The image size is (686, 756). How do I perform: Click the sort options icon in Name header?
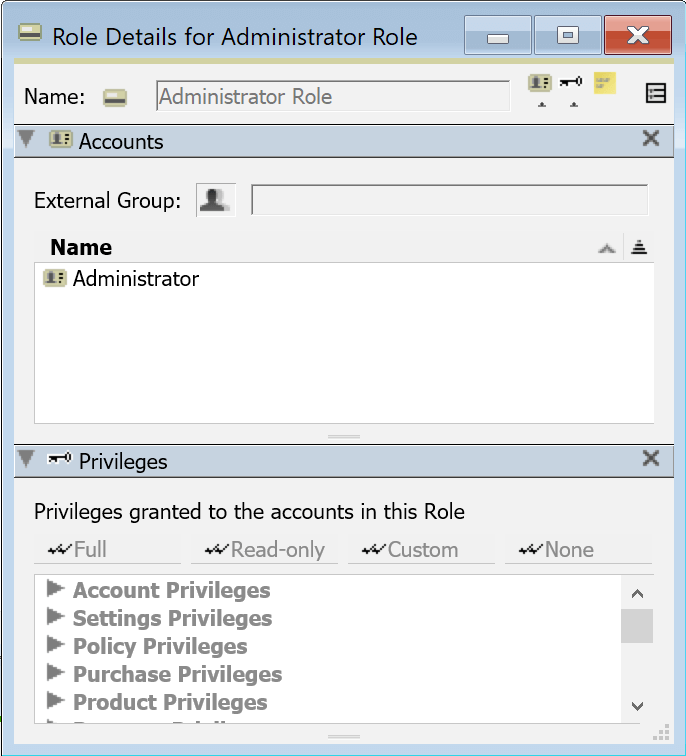pyautogui.click(x=639, y=248)
